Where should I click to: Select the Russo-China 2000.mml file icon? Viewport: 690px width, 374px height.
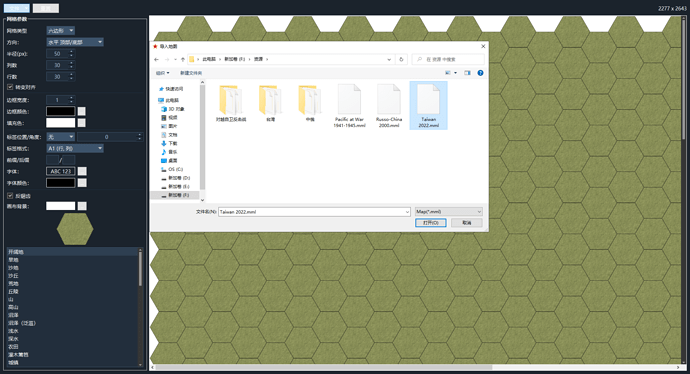pos(389,100)
